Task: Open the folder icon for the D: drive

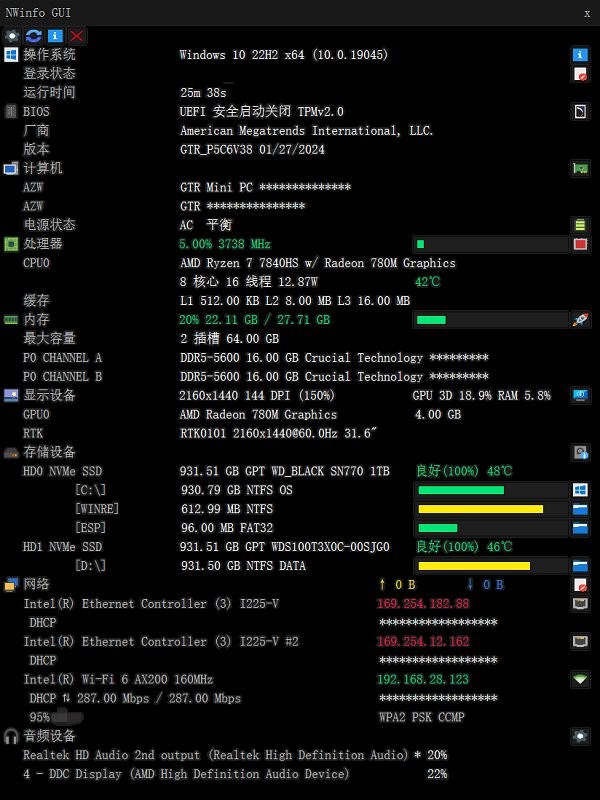Action: 580,566
